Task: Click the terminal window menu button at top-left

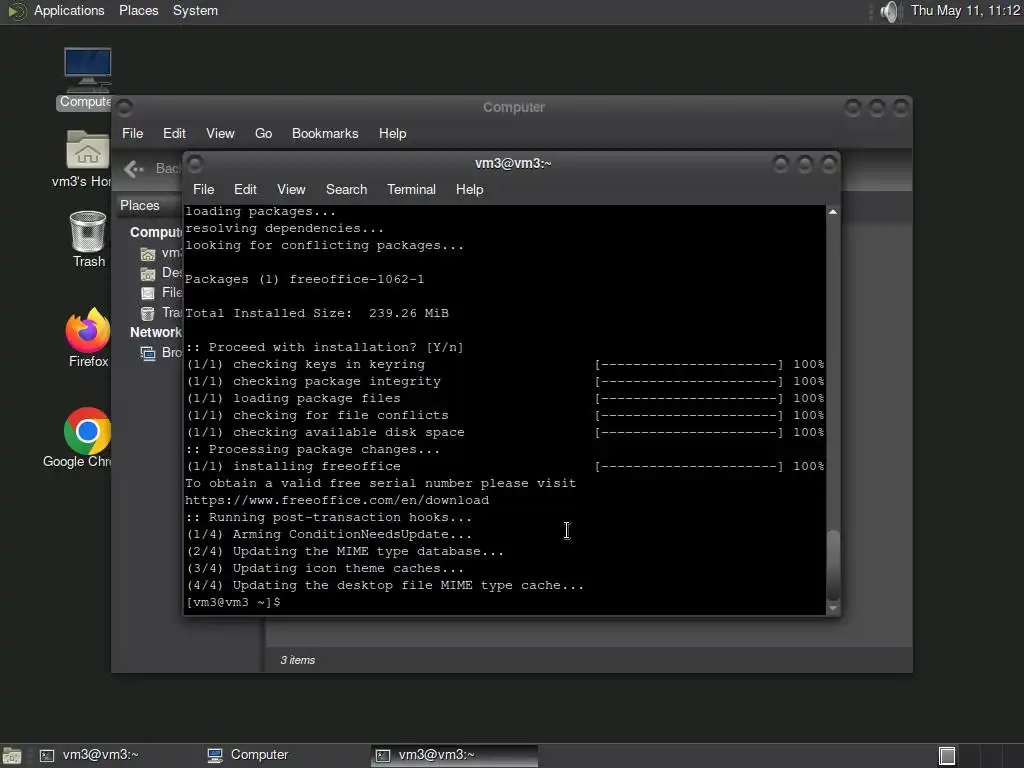Action: click(195, 163)
